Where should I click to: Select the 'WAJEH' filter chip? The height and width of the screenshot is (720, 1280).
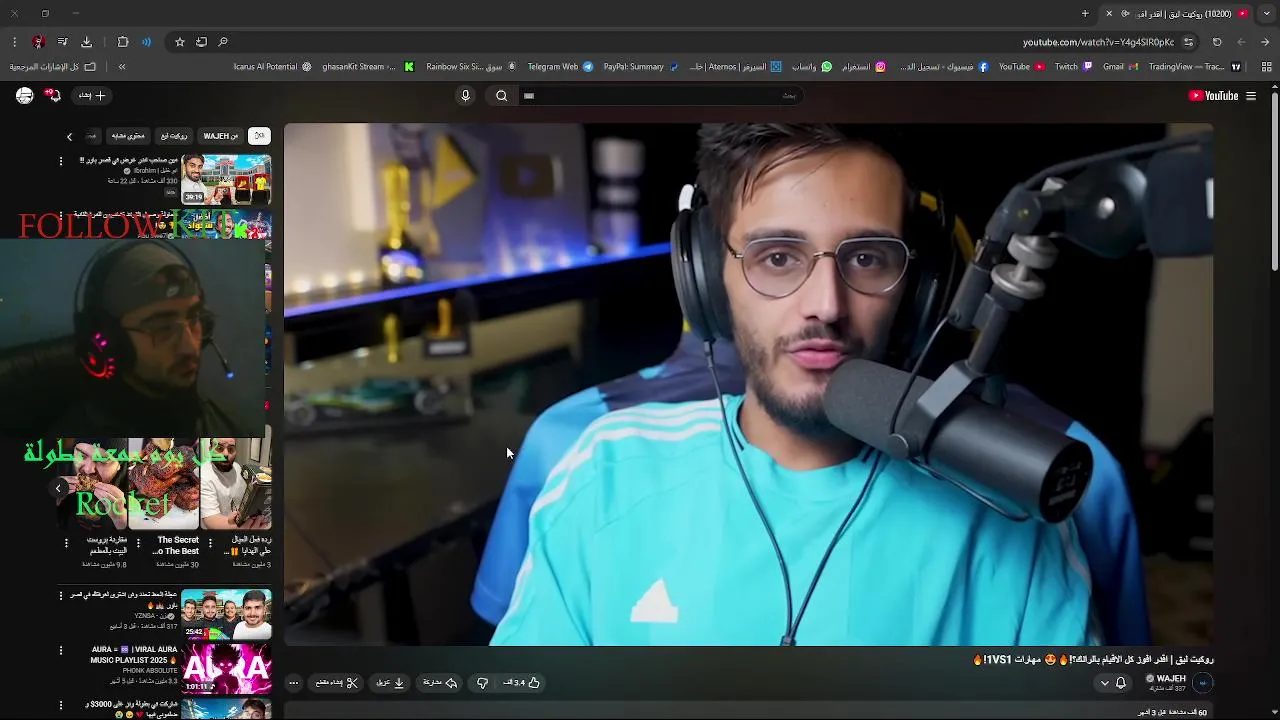(221, 136)
